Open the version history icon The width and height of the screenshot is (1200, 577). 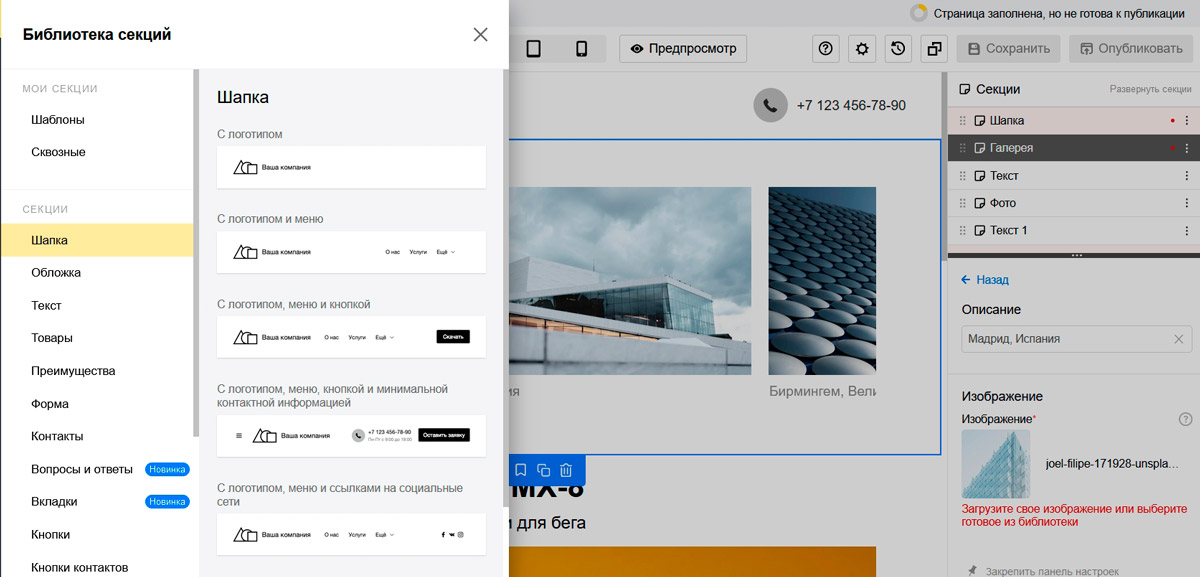click(x=898, y=49)
